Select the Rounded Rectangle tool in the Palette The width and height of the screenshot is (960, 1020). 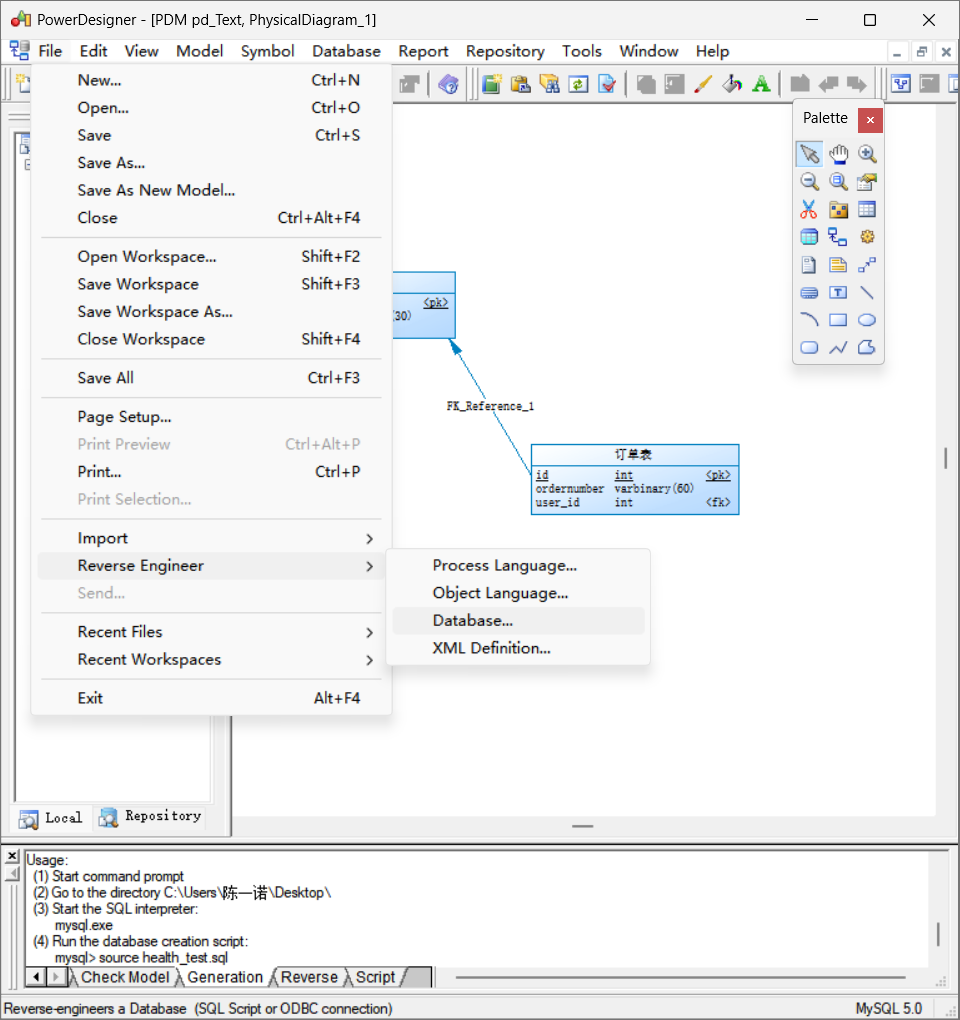tap(809, 347)
